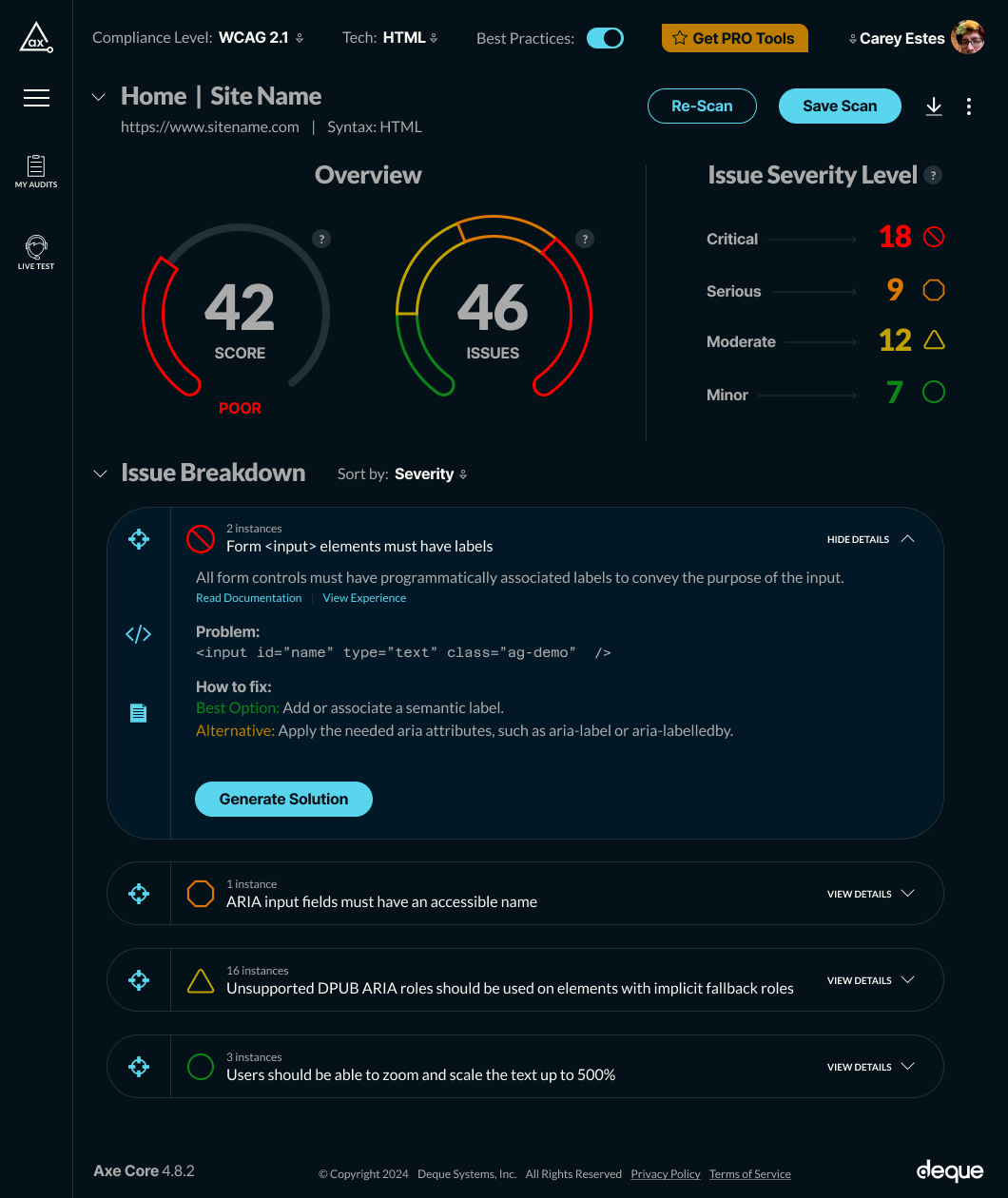Click the Save Scan button

[840, 106]
